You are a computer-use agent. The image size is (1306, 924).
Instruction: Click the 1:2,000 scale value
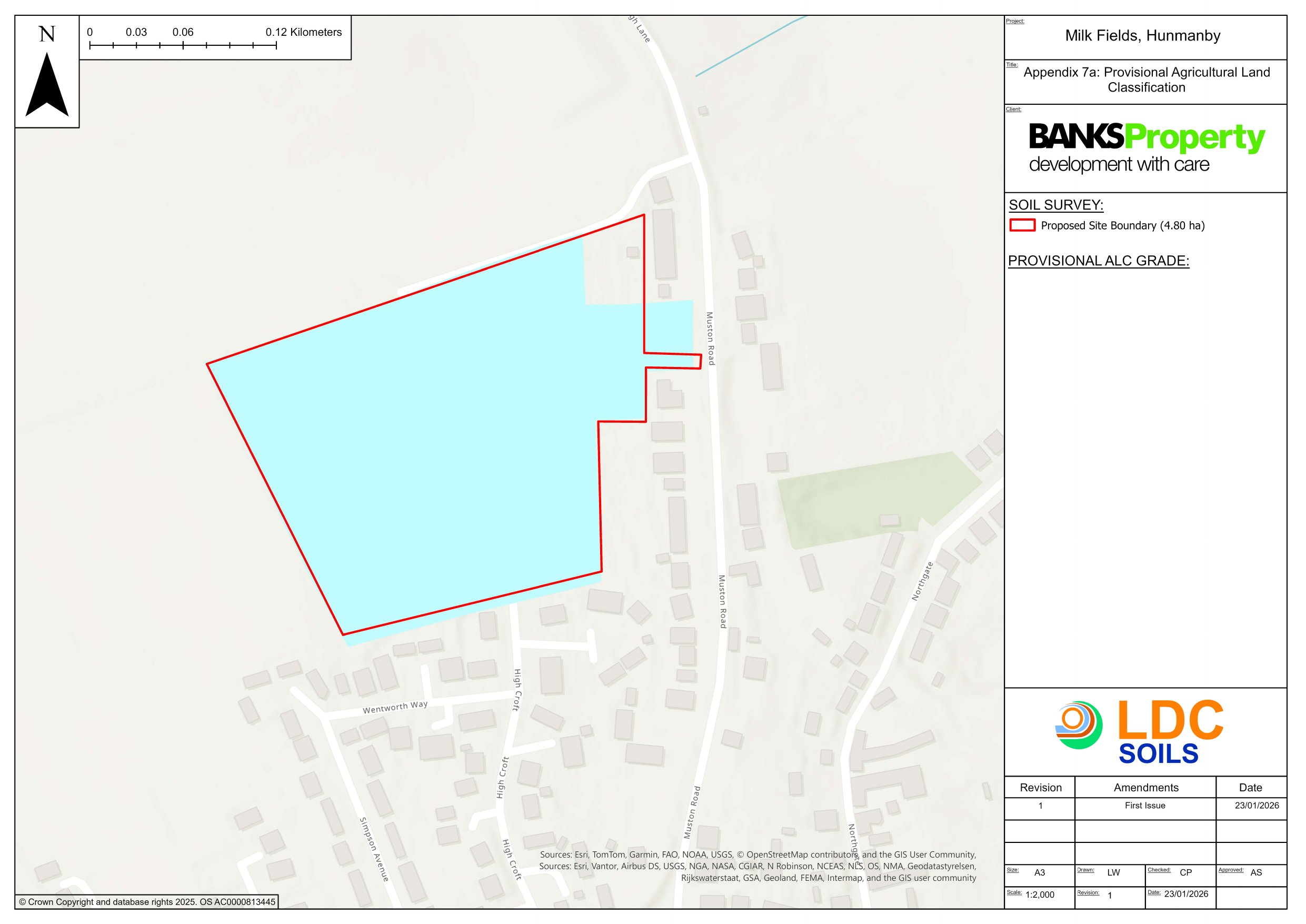[1040, 895]
